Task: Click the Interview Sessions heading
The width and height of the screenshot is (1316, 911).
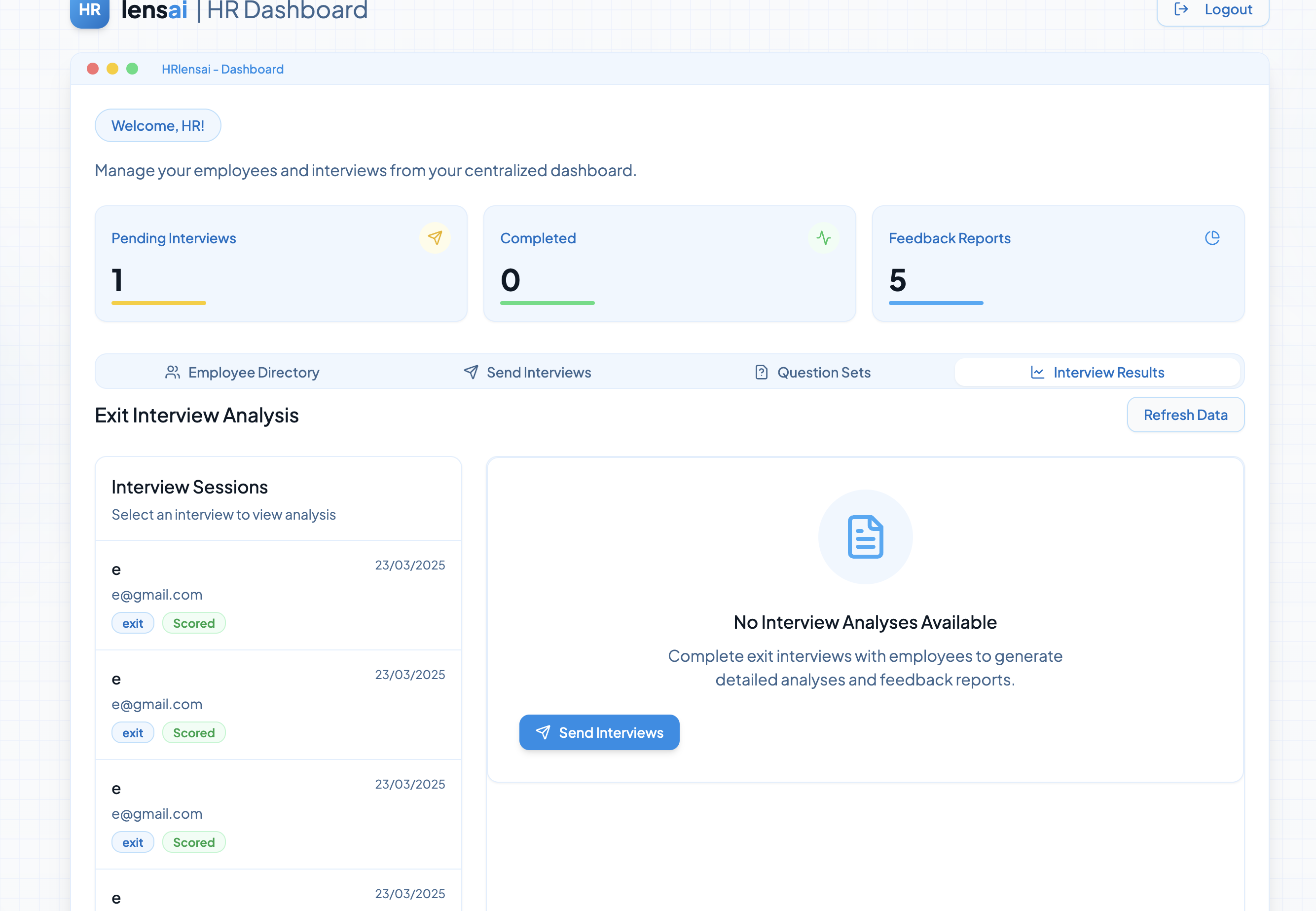Action: point(189,487)
